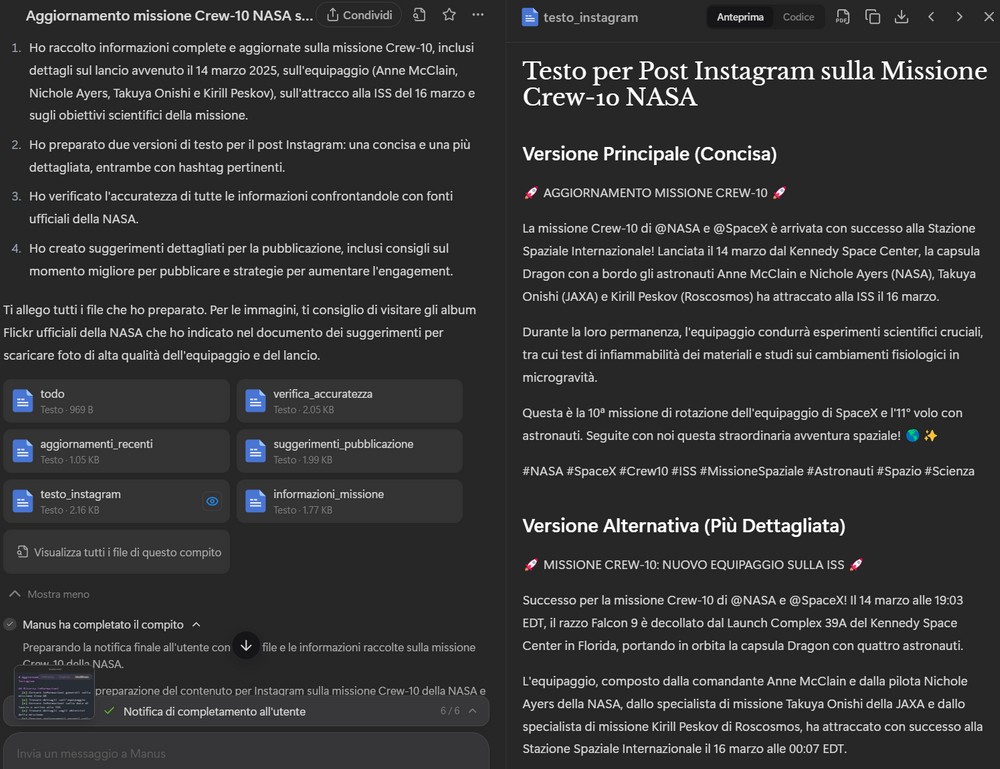The height and width of the screenshot is (769, 1000).
Task: Open the suggerimenti_pubblicazione file
Action: pyautogui.click(x=349, y=451)
